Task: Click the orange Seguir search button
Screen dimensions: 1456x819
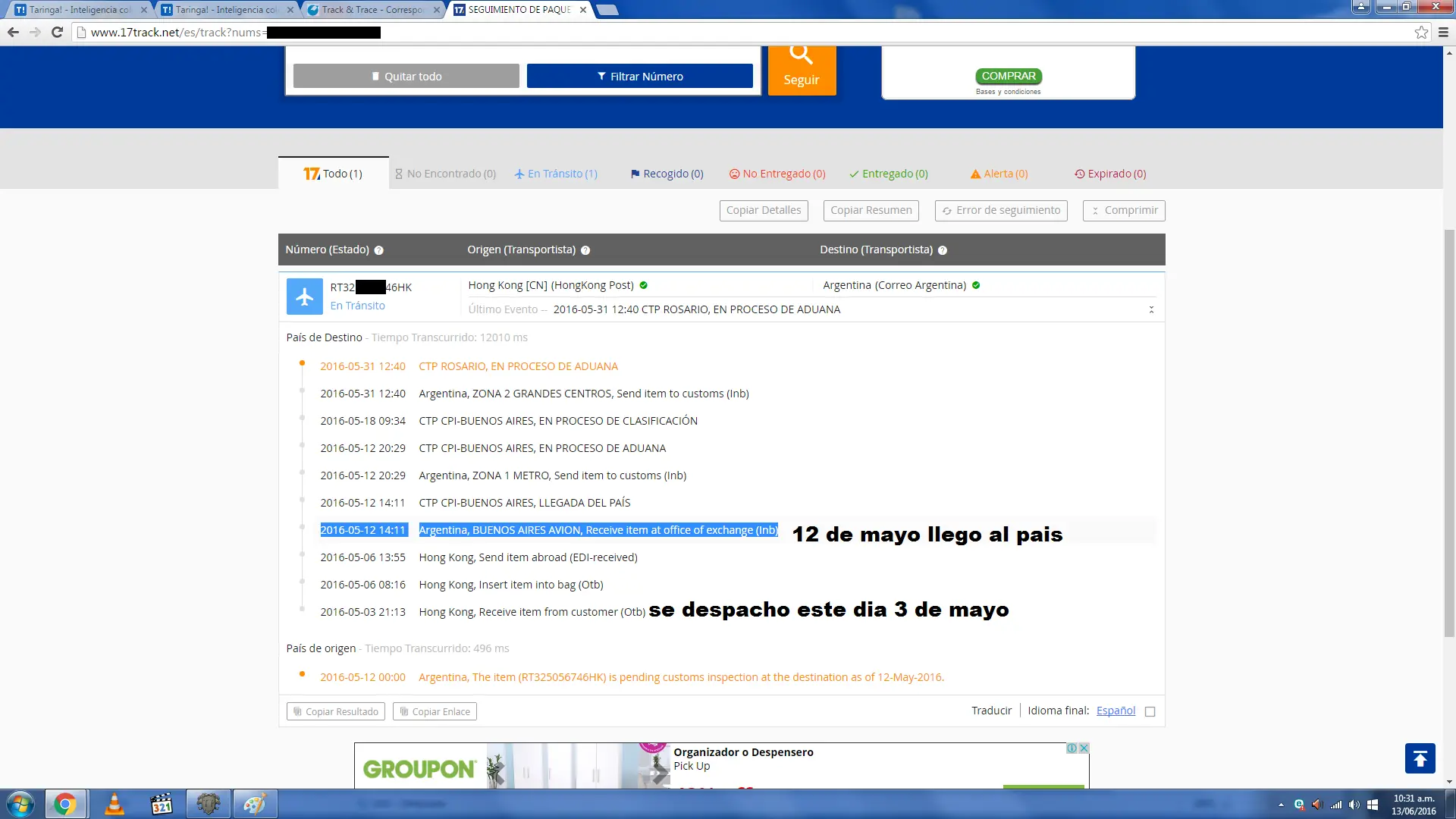Action: tap(802, 70)
